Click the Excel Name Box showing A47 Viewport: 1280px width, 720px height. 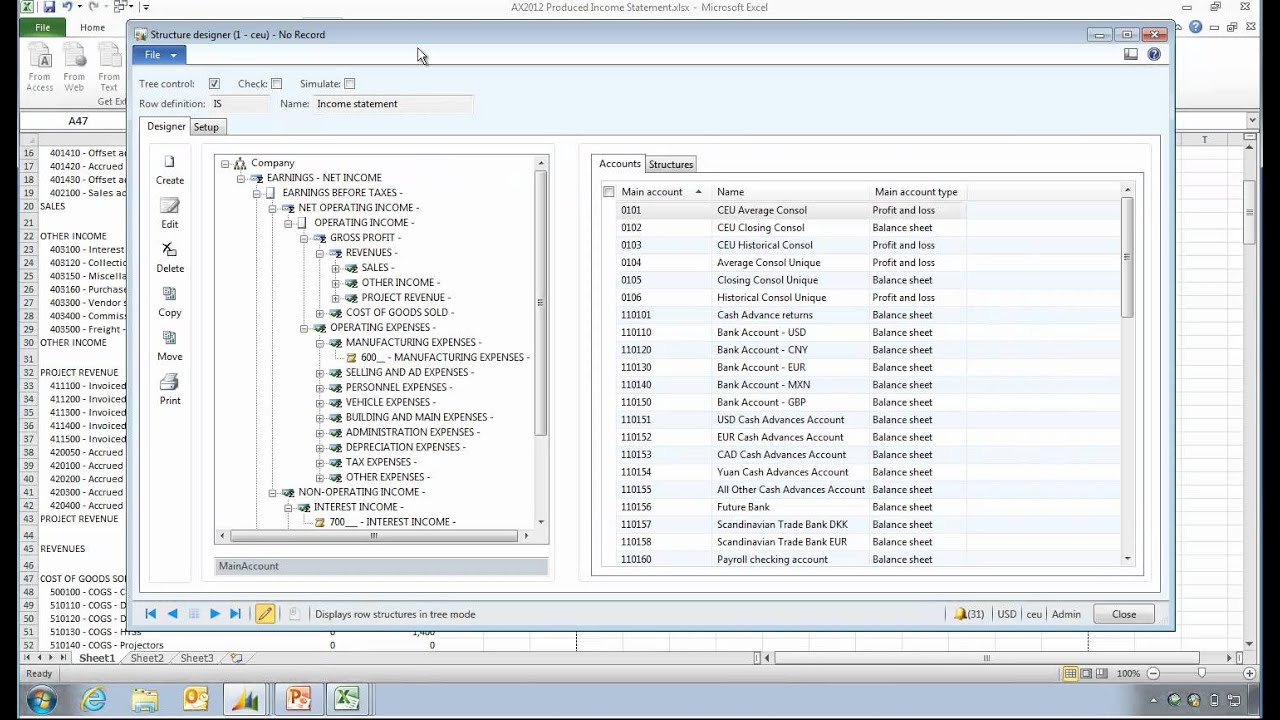[78, 121]
